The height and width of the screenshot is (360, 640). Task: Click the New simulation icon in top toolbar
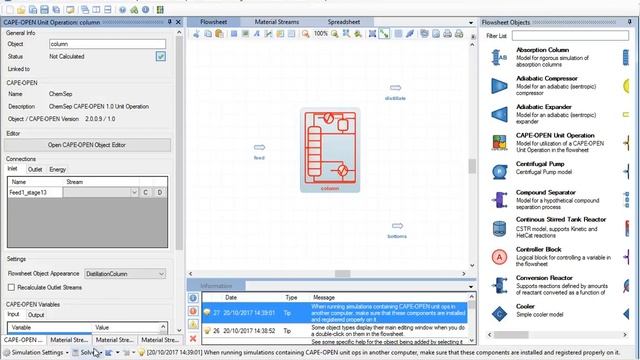pyautogui.click(x=10, y=9)
